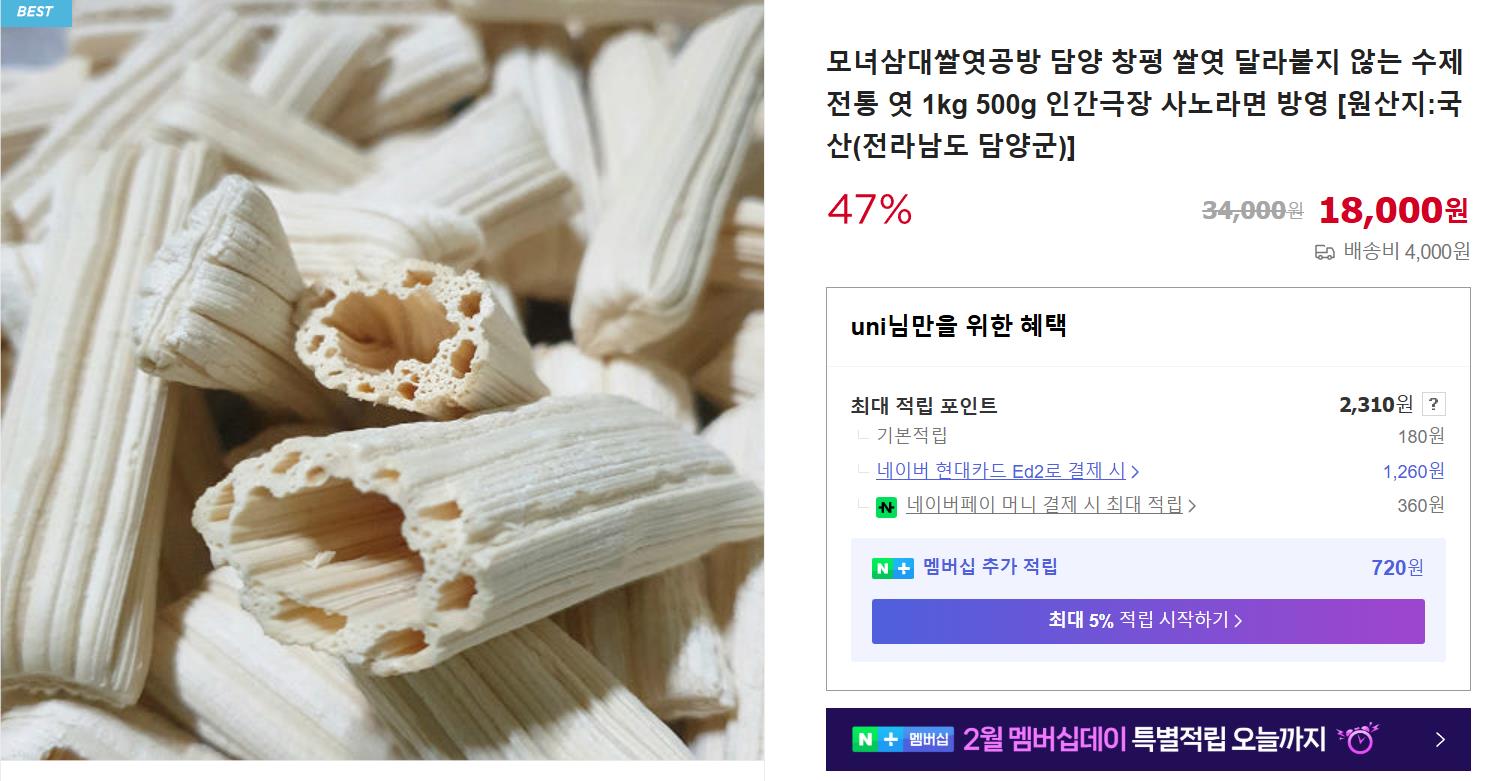Viewport: 1500px width, 781px height.
Task: Click the N+ membership badge icon
Action: pos(892,568)
